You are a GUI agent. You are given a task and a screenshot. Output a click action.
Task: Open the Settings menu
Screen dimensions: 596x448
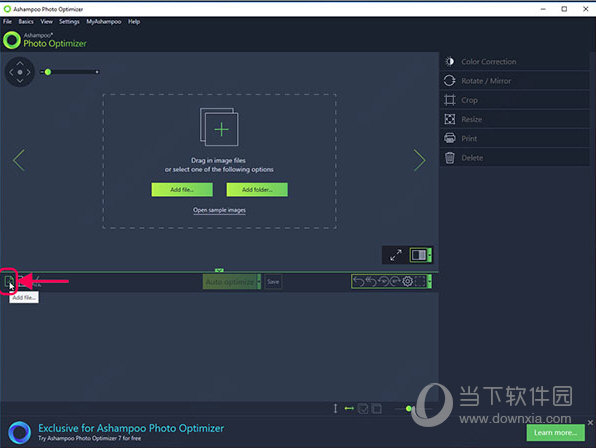coord(69,22)
